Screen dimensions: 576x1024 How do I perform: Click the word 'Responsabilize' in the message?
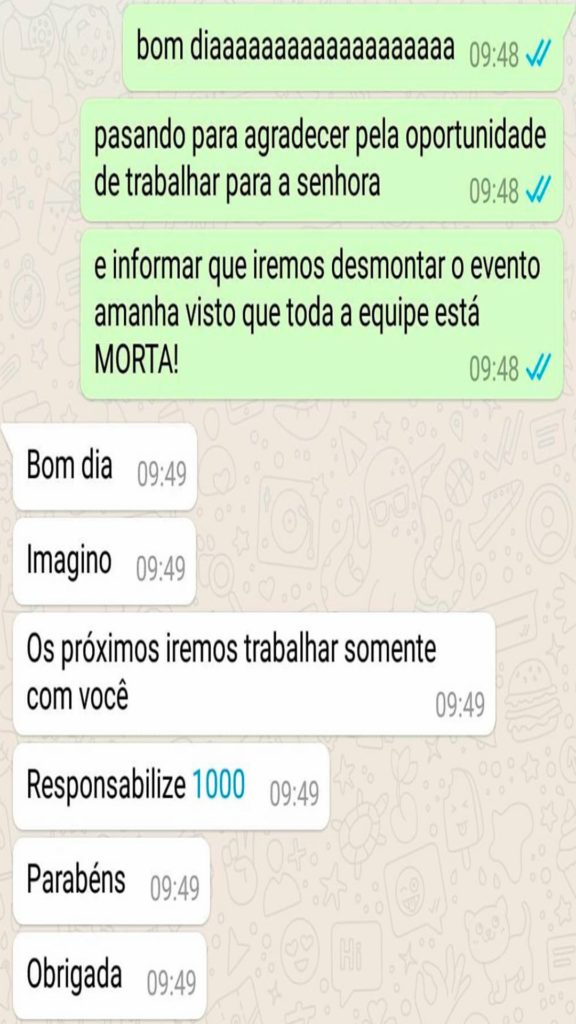pyautogui.click(x=106, y=786)
